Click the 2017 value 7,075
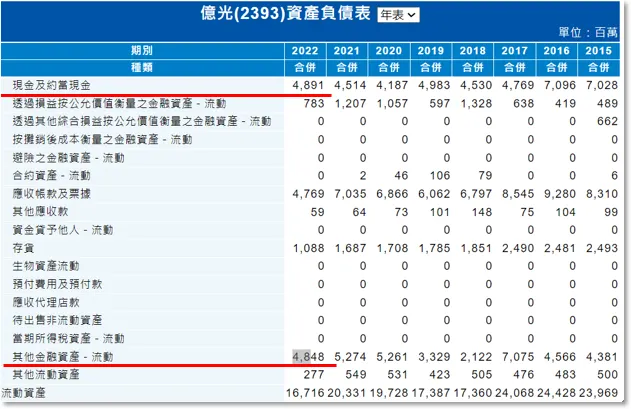This screenshot has height=409, width=631. coord(518,357)
